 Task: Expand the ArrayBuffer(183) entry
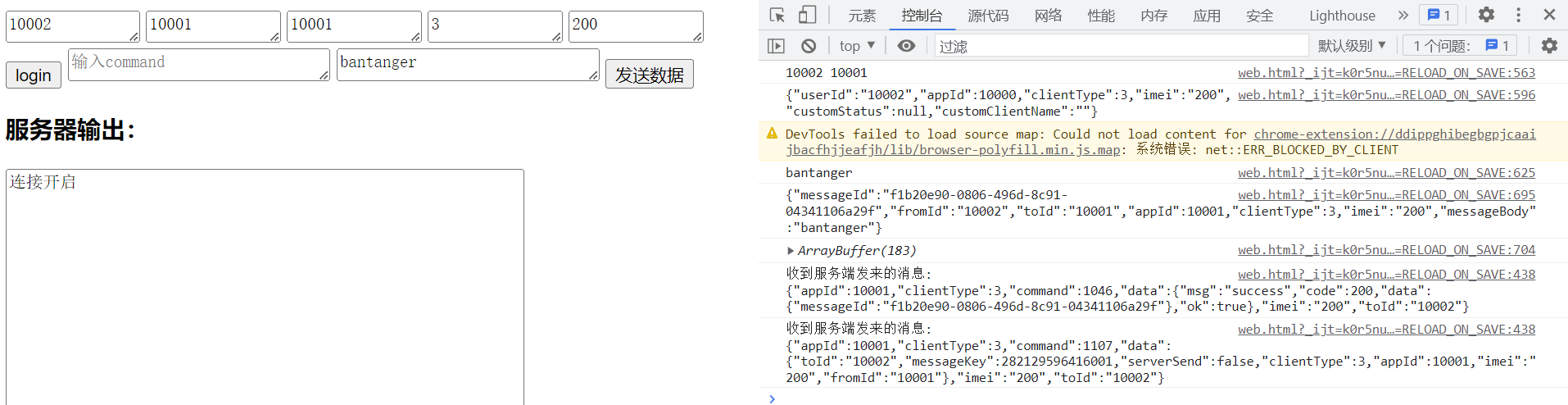[791, 251]
